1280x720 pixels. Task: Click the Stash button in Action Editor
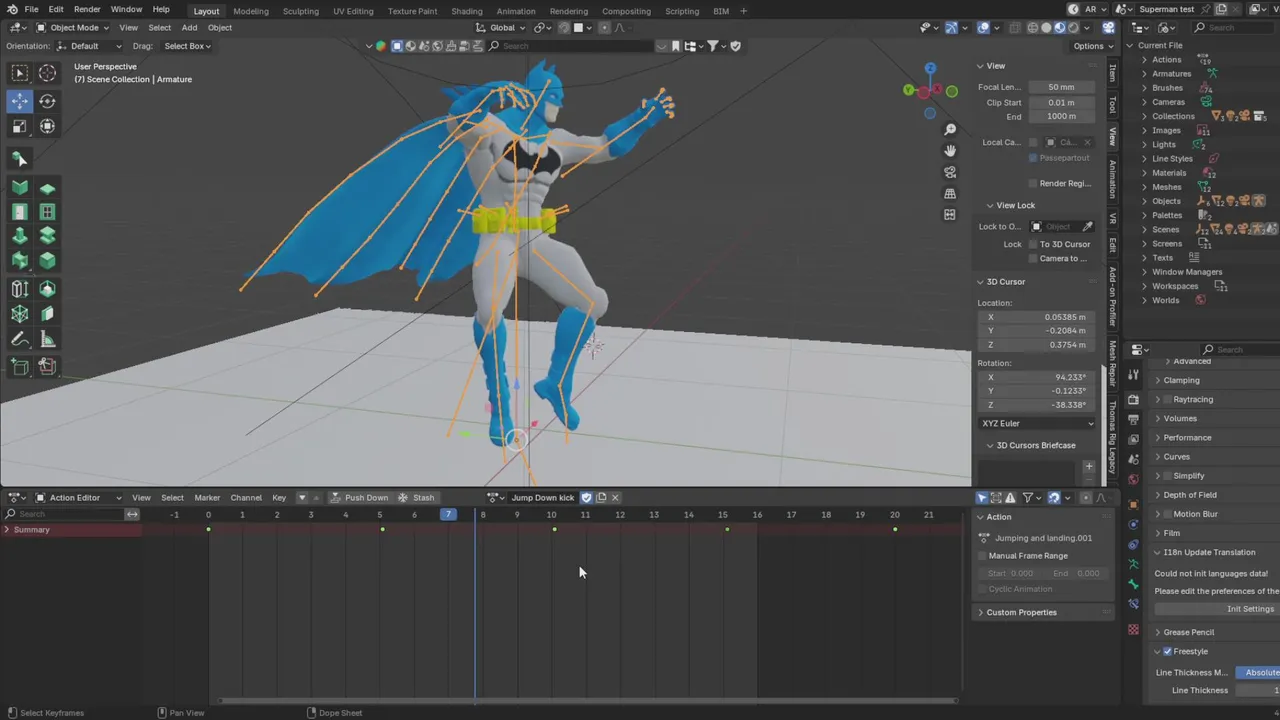click(416, 497)
